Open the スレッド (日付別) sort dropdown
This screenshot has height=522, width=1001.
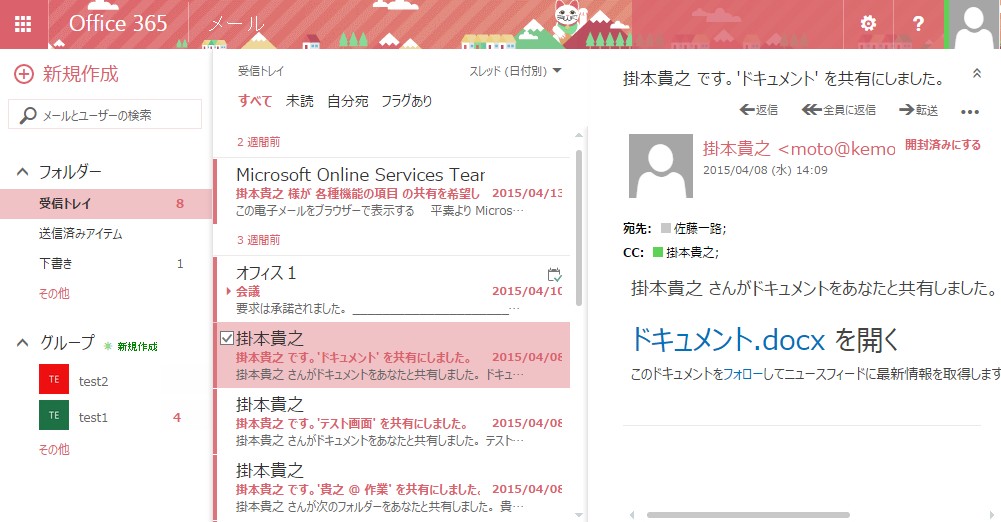[x=515, y=71]
